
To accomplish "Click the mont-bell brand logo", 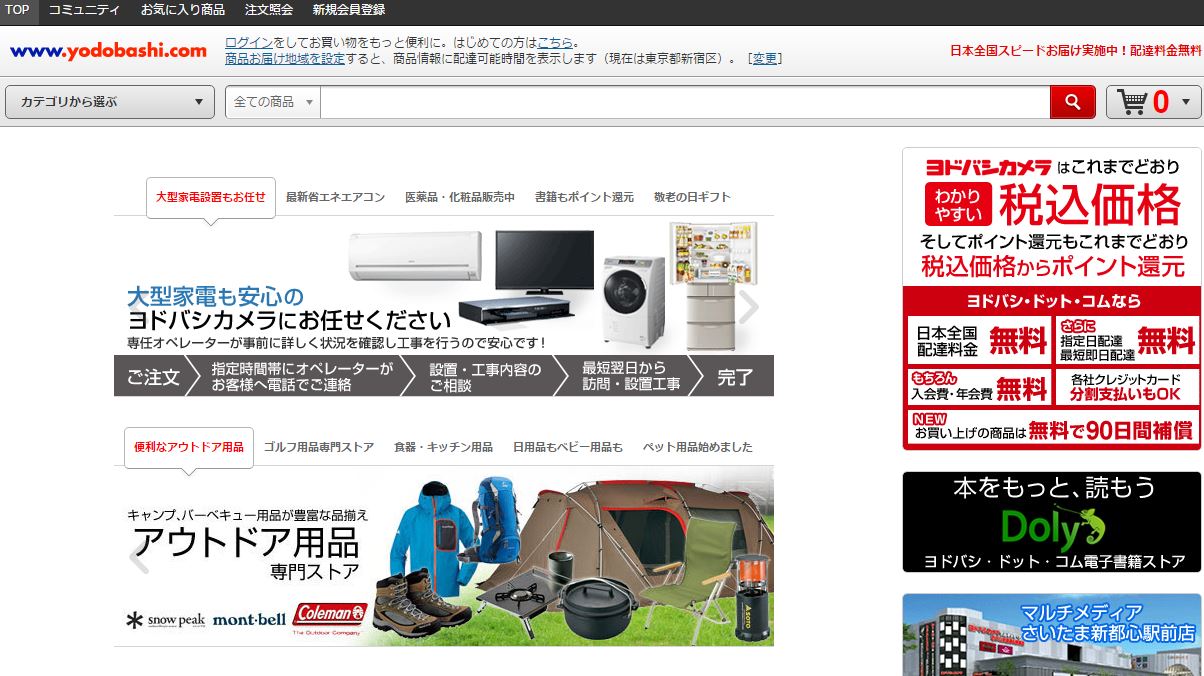I will (x=249, y=619).
